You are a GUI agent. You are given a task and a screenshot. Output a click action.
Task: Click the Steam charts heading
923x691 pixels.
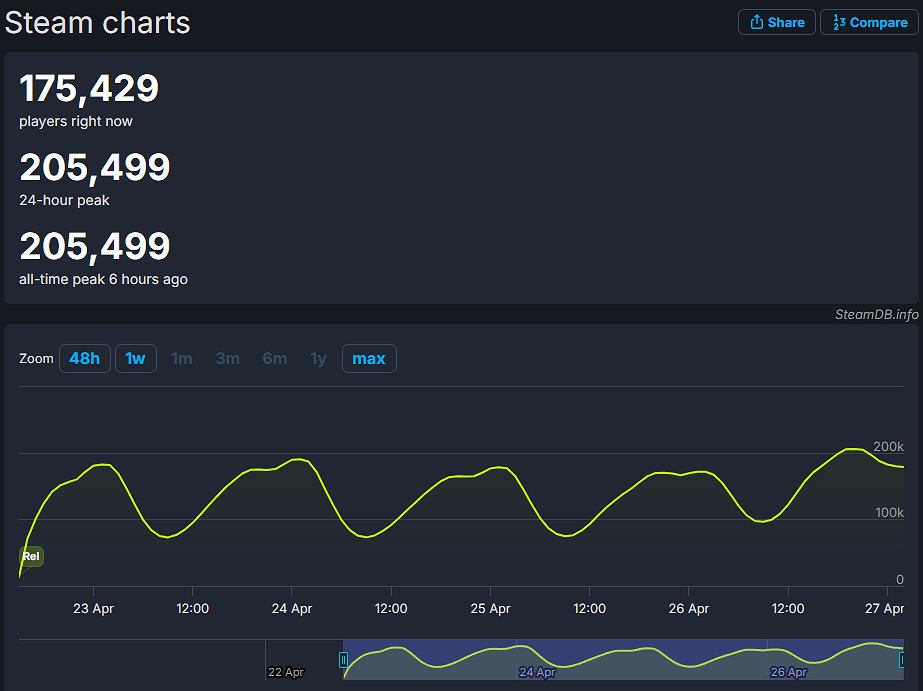97,22
